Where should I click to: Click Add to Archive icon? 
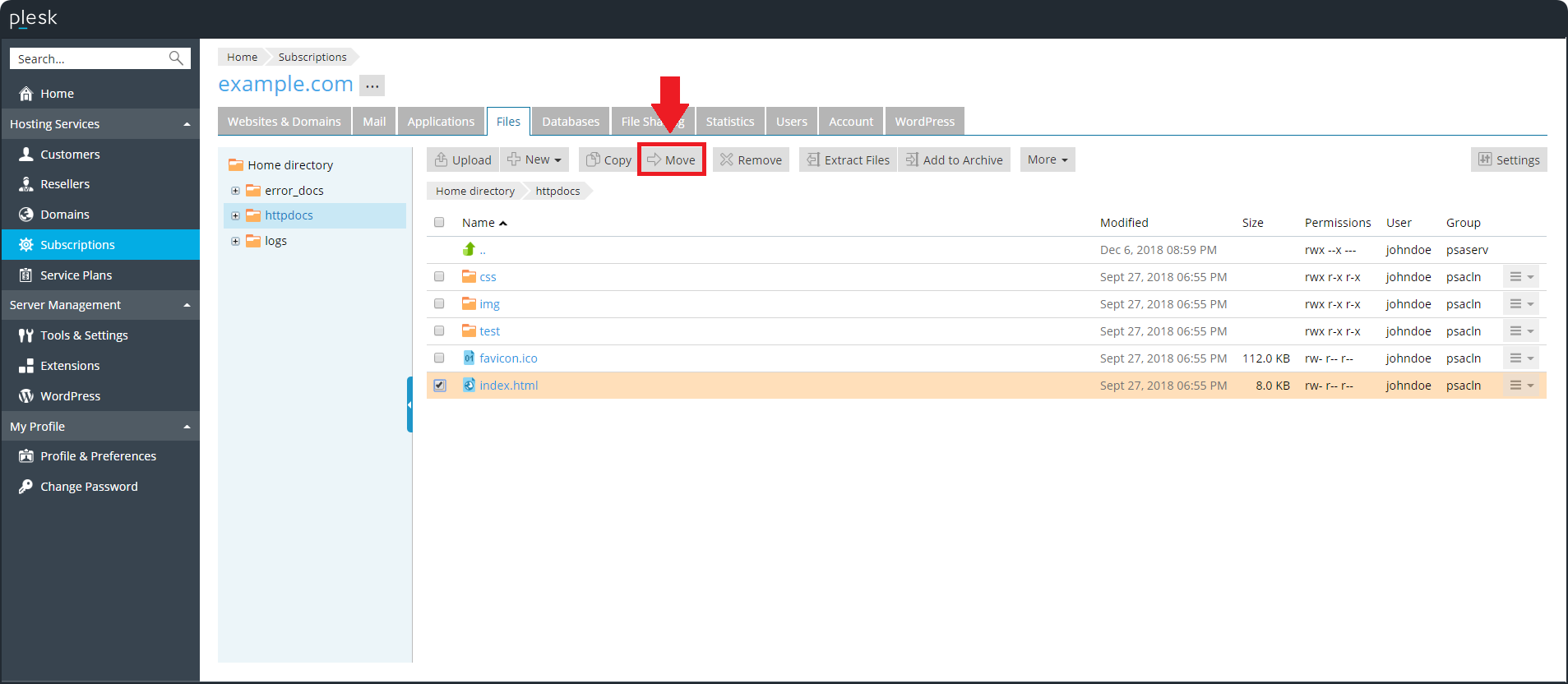[912, 159]
